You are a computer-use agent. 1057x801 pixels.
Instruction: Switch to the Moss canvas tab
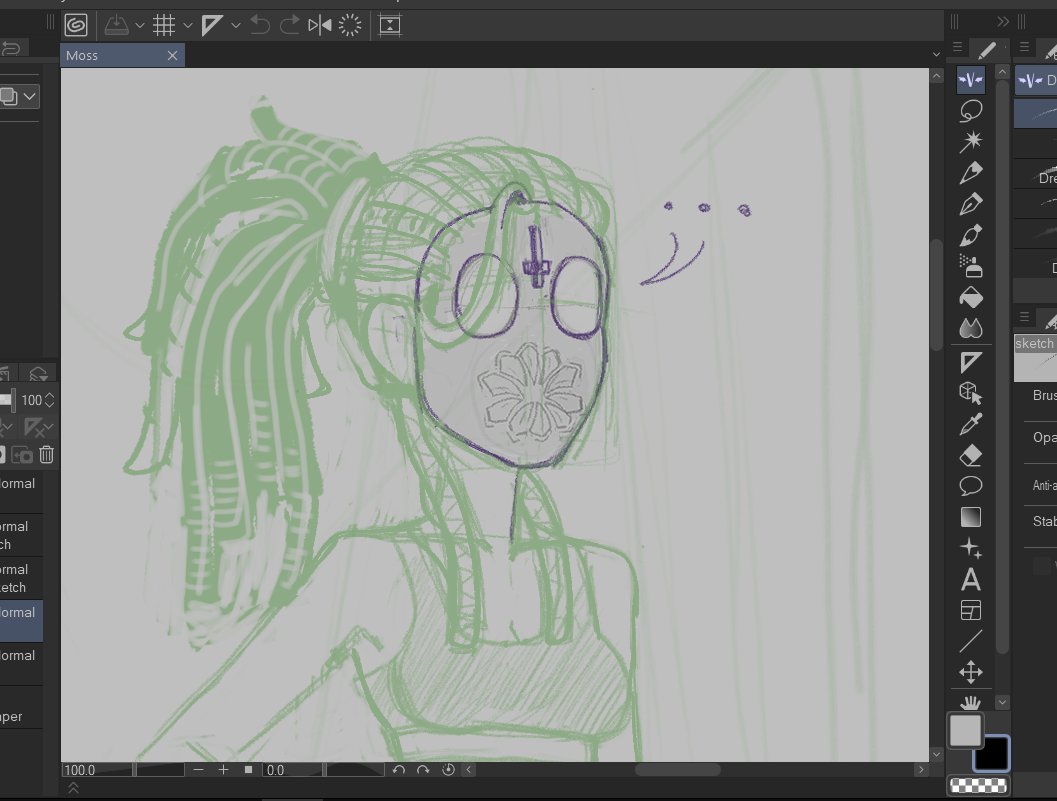point(113,55)
